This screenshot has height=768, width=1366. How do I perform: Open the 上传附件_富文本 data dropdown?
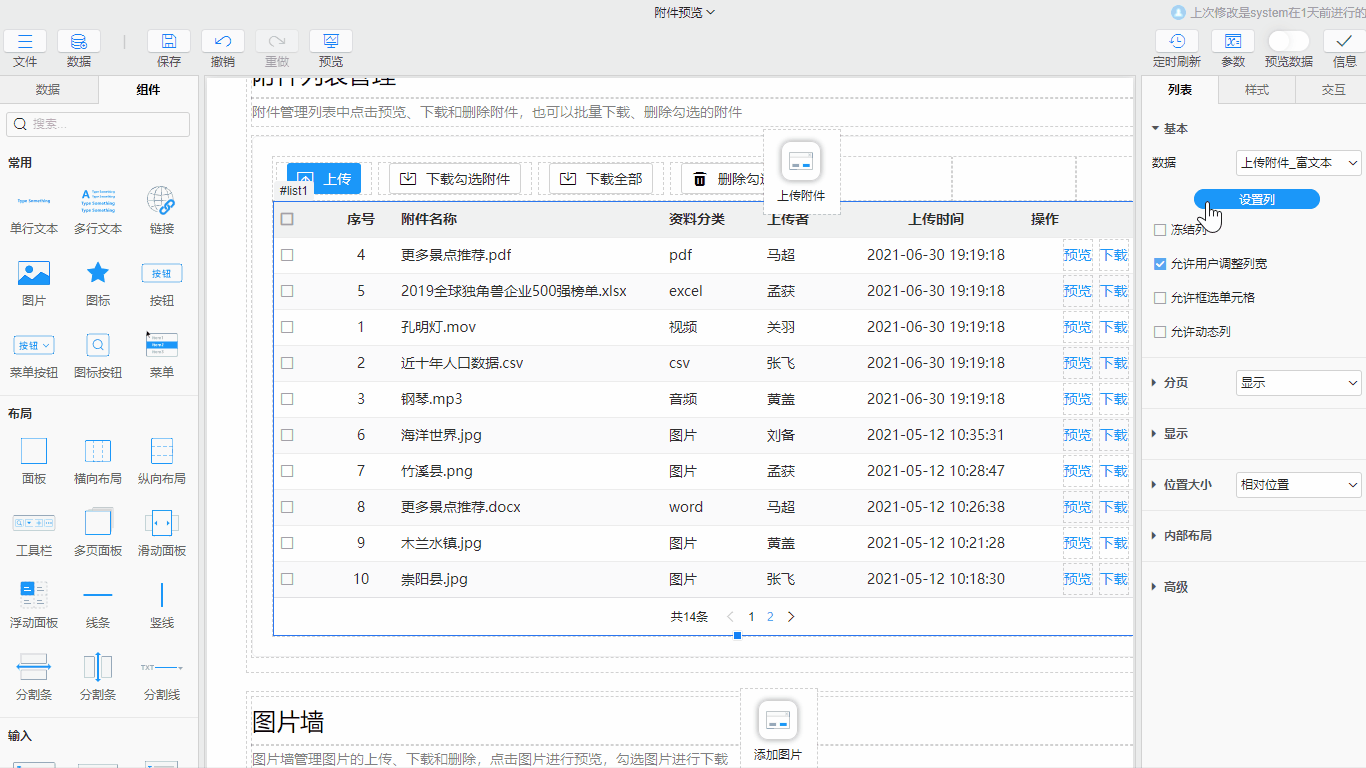[1297, 162]
